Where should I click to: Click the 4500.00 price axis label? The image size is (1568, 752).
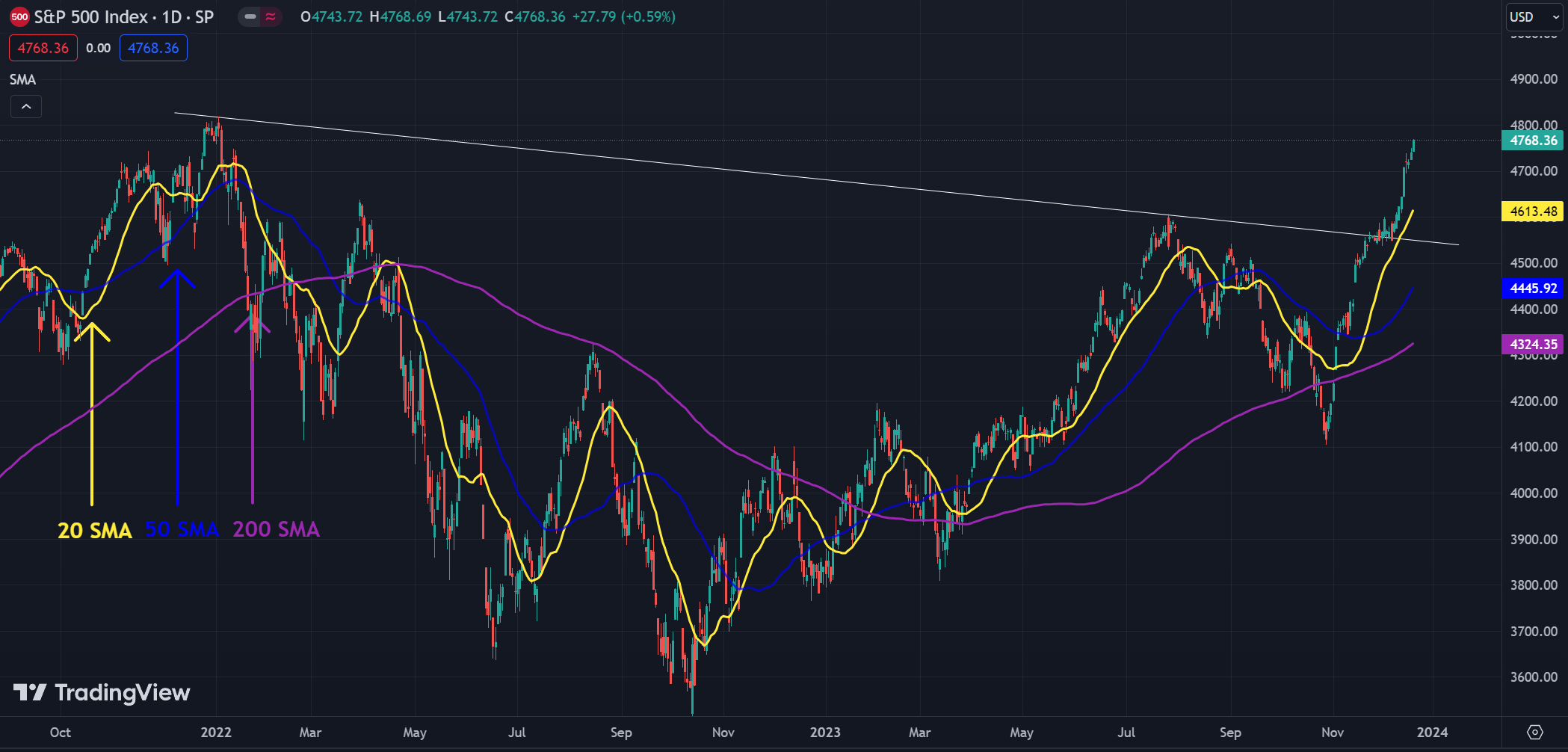point(1534,263)
